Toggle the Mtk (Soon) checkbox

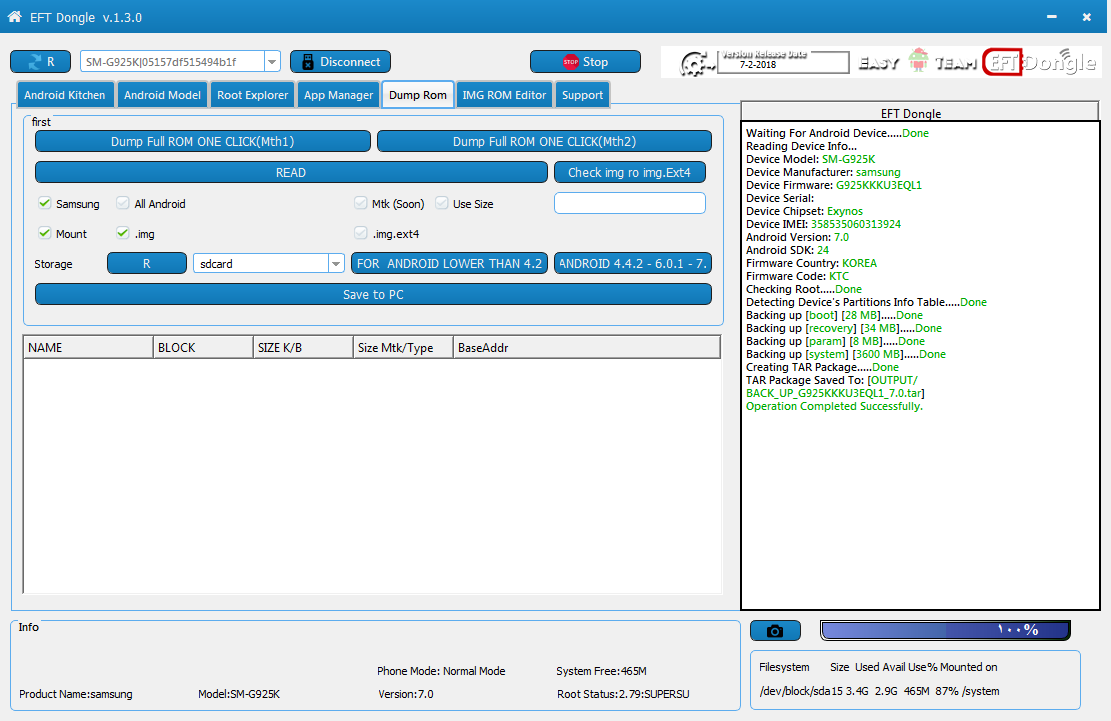[361, 203]
